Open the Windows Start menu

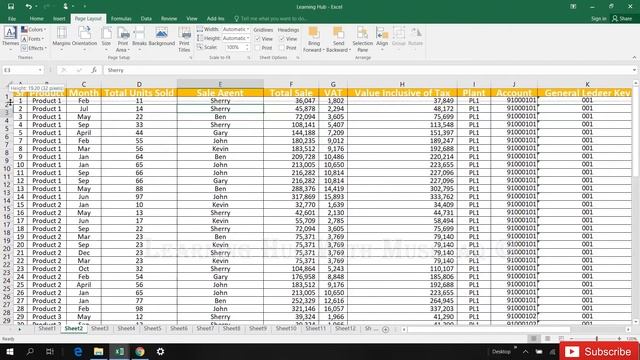[10, 351]
